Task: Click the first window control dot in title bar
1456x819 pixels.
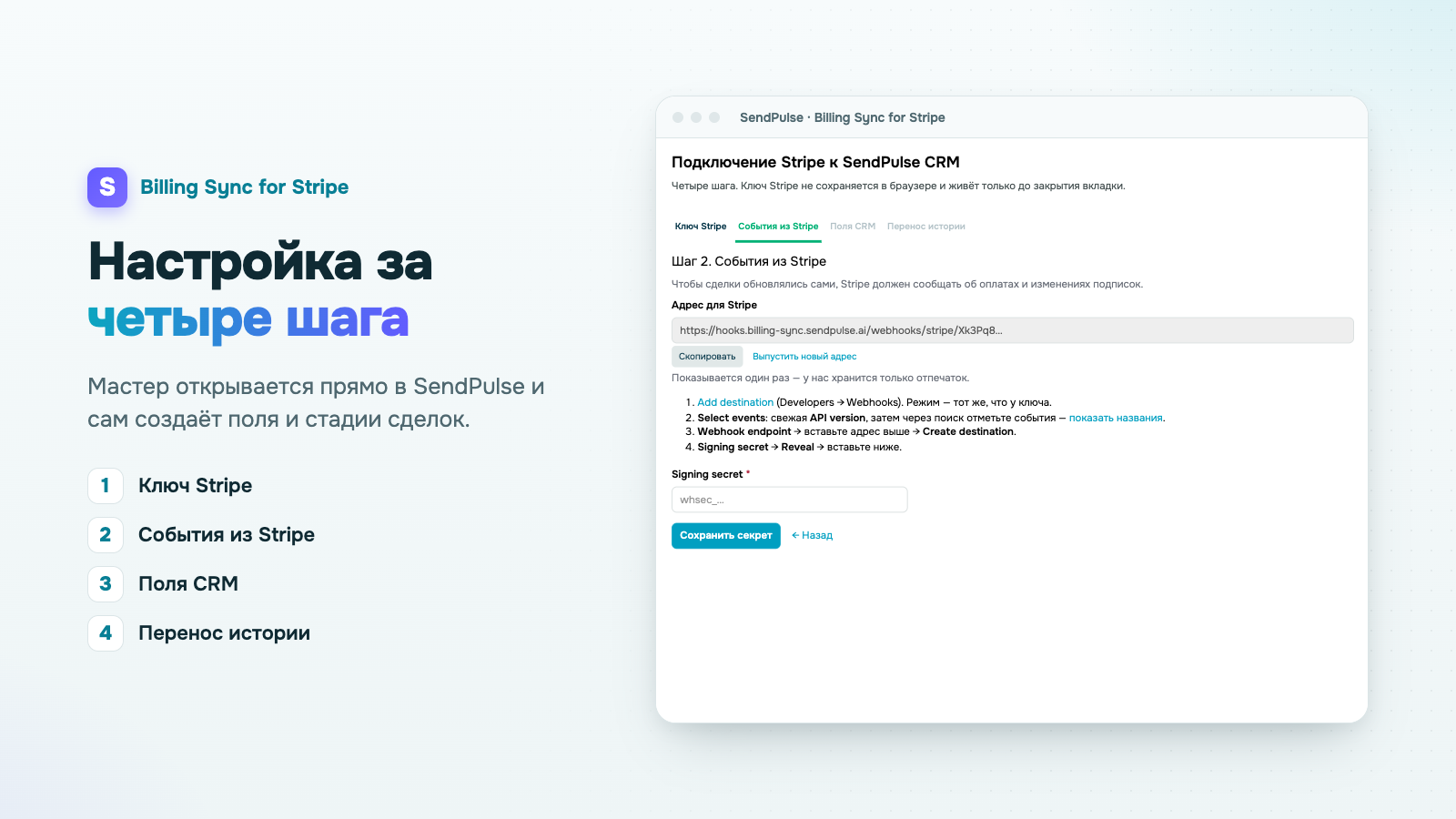Action: (678, 117)
